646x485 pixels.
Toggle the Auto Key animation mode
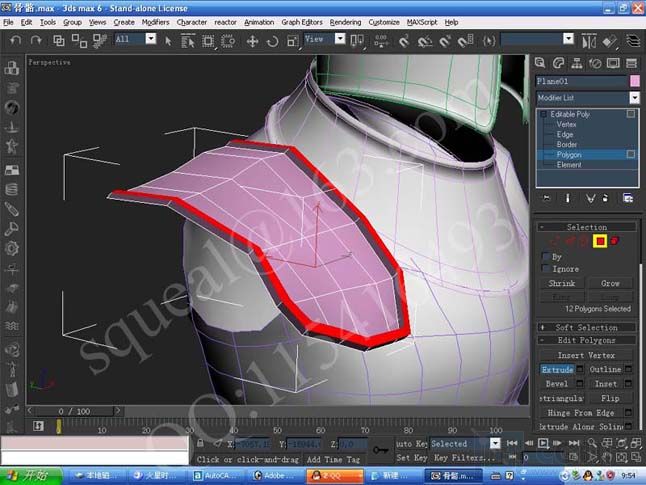pos(411,444)
